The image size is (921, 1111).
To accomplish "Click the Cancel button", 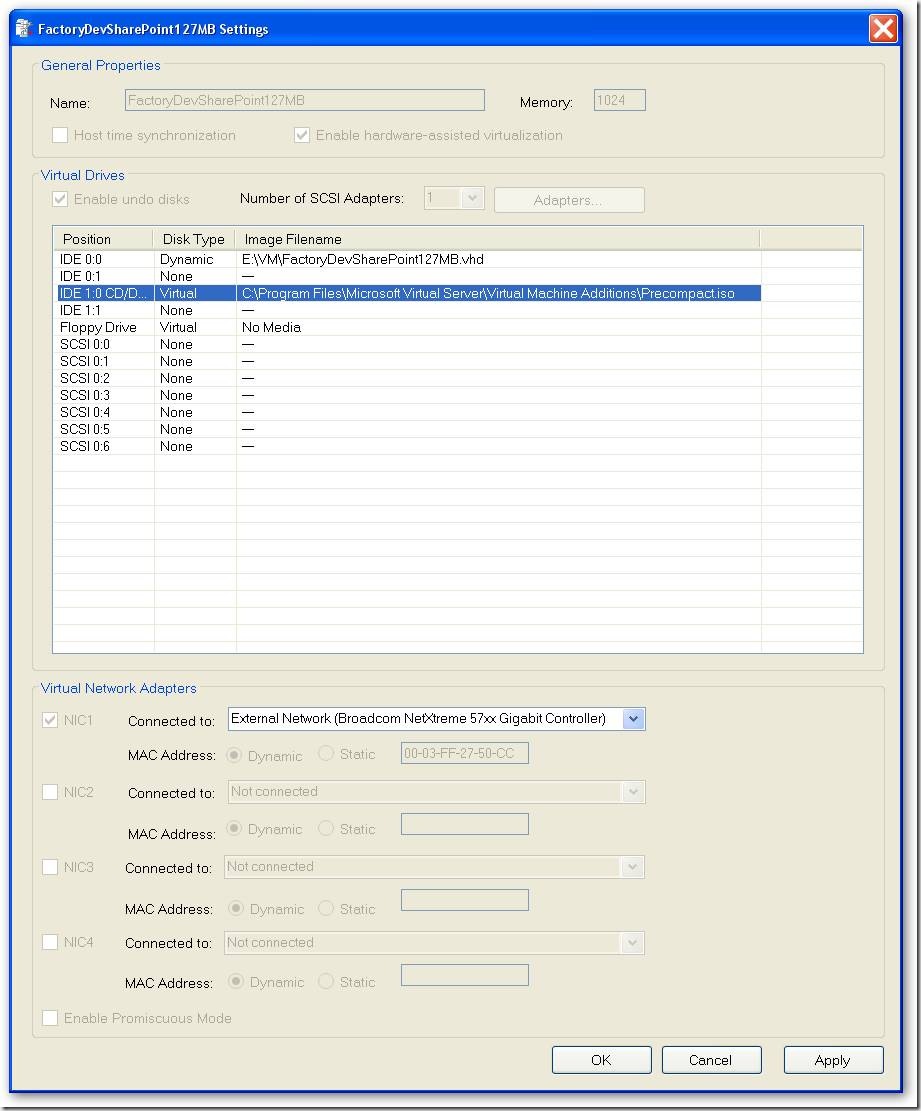I will [711, 1060].
